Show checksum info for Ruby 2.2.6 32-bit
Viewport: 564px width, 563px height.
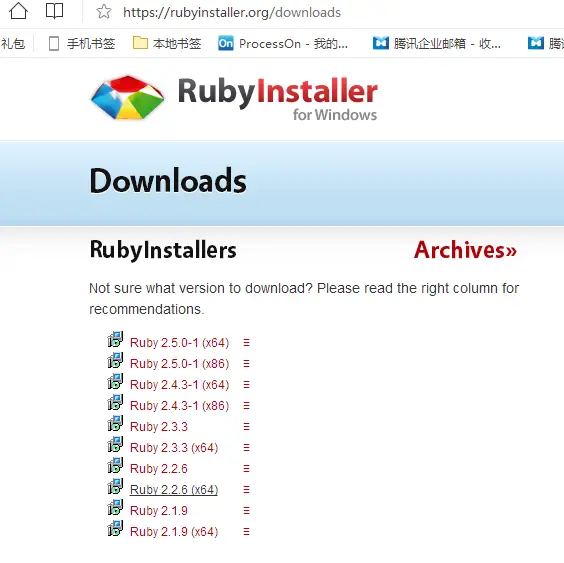[246, 468]
